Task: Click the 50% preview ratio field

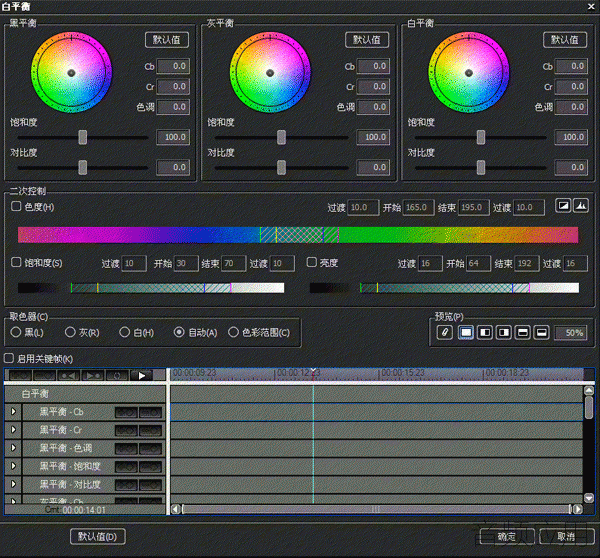Action: [572, 333]
